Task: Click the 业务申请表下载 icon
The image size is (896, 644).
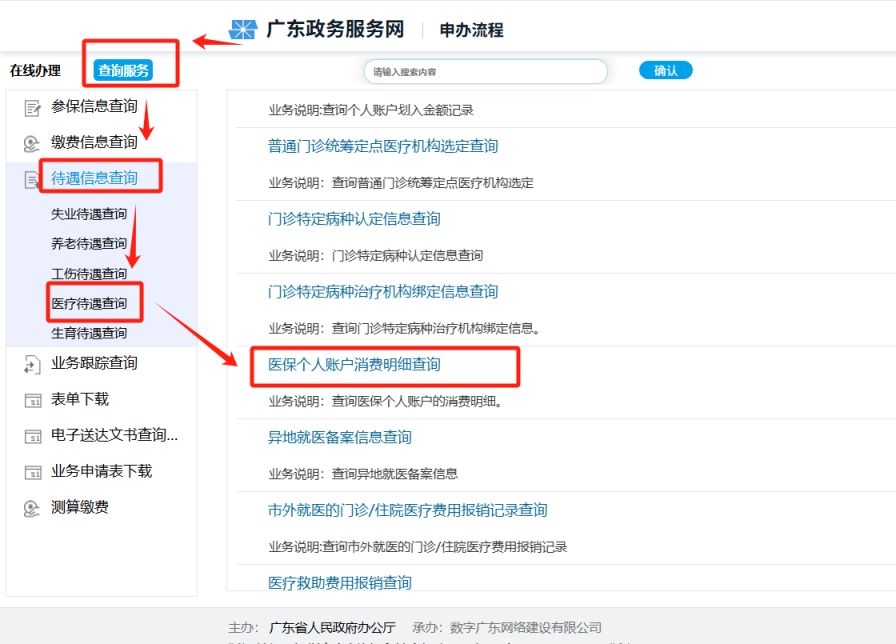Action: click(32, 472)
